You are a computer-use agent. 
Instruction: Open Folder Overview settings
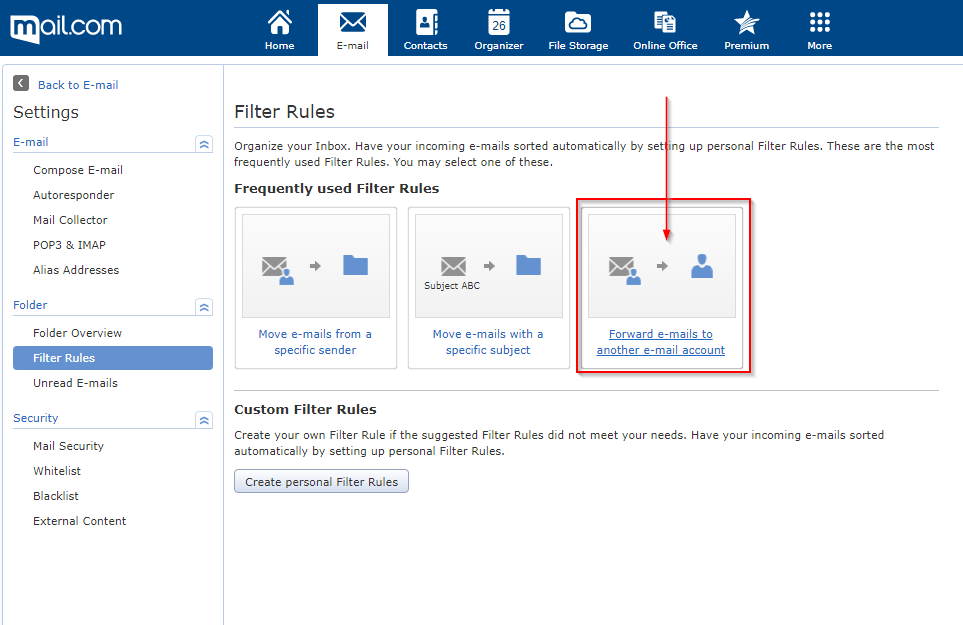pyautogui.click(x=77, y=333)
